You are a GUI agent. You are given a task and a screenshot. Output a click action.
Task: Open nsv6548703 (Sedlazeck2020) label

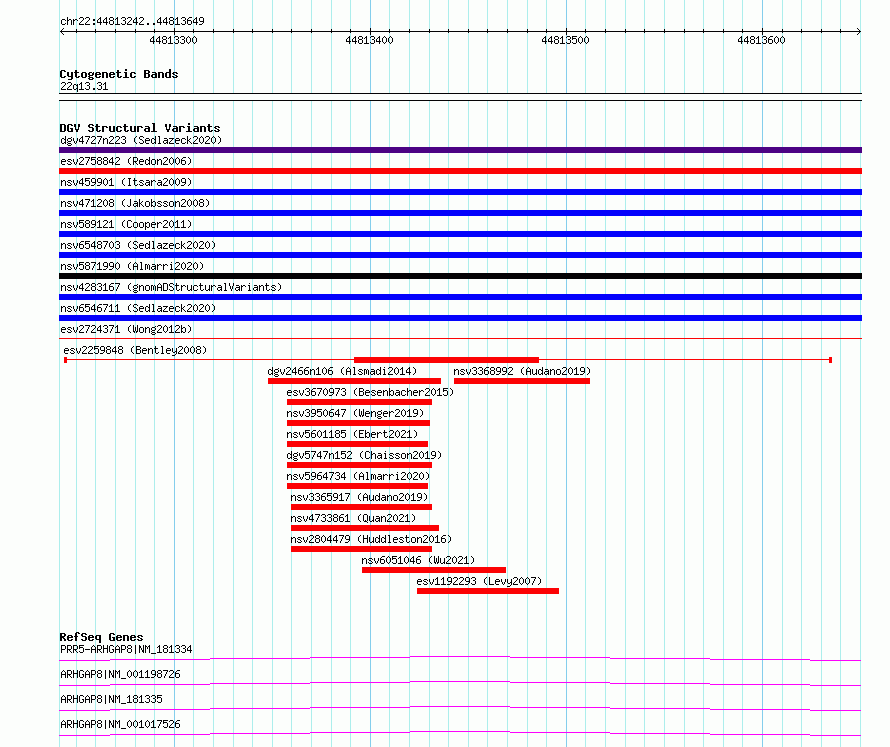coord(138,245)
